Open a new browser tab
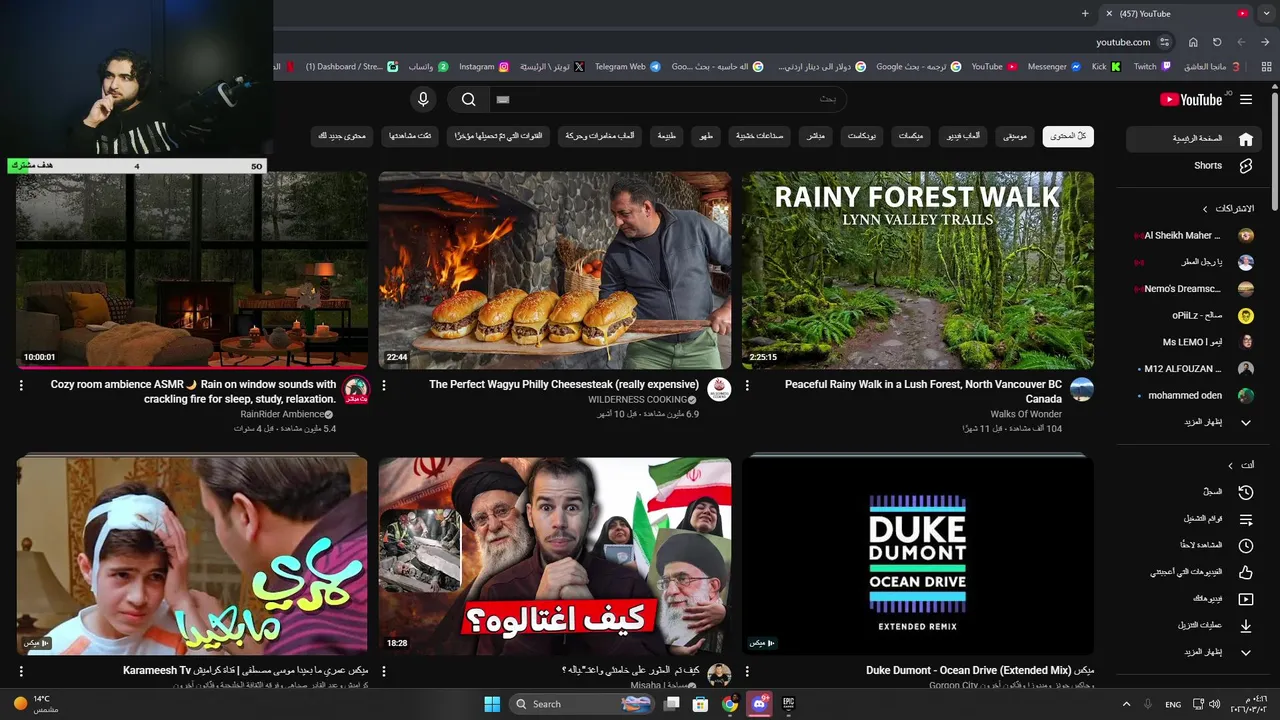Screen dimensions: 1280x720 pyautogui.click(x=1085, y=13)
